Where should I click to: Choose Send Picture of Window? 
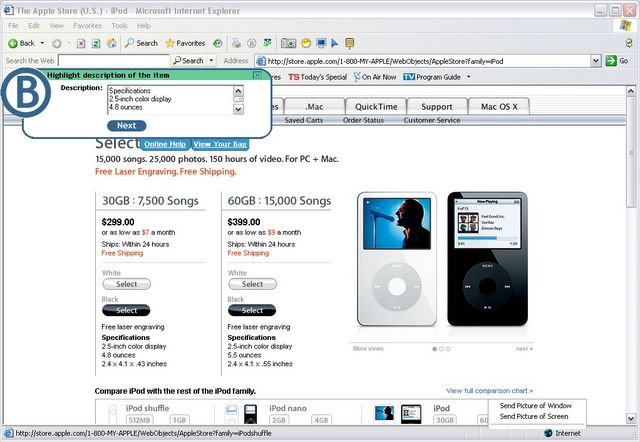coord(536,406)
